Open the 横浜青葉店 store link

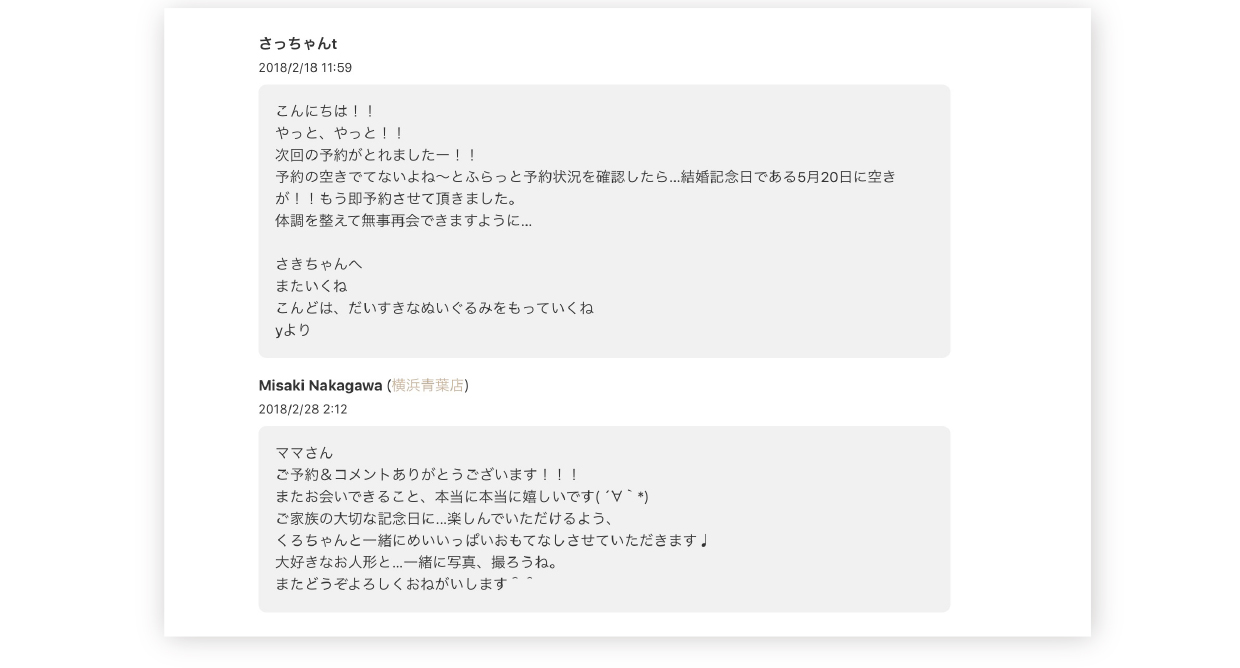tap(428, 385)
